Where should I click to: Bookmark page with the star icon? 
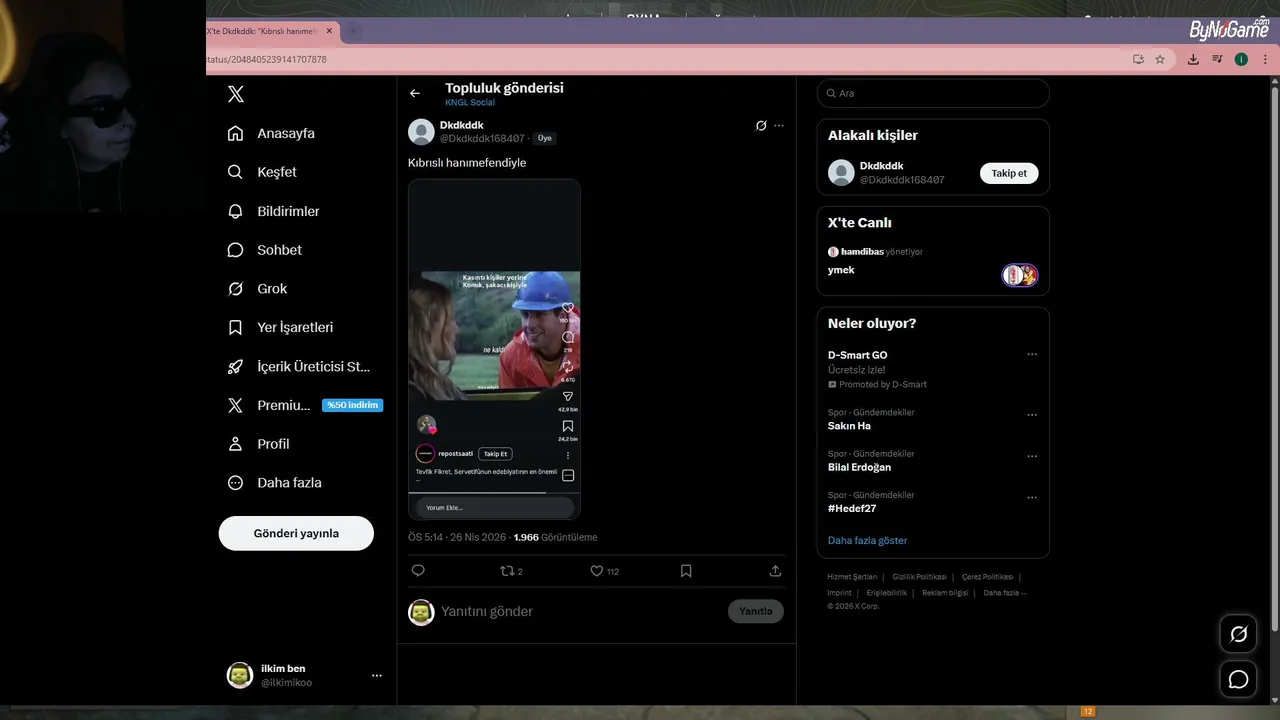point(1160,60)
